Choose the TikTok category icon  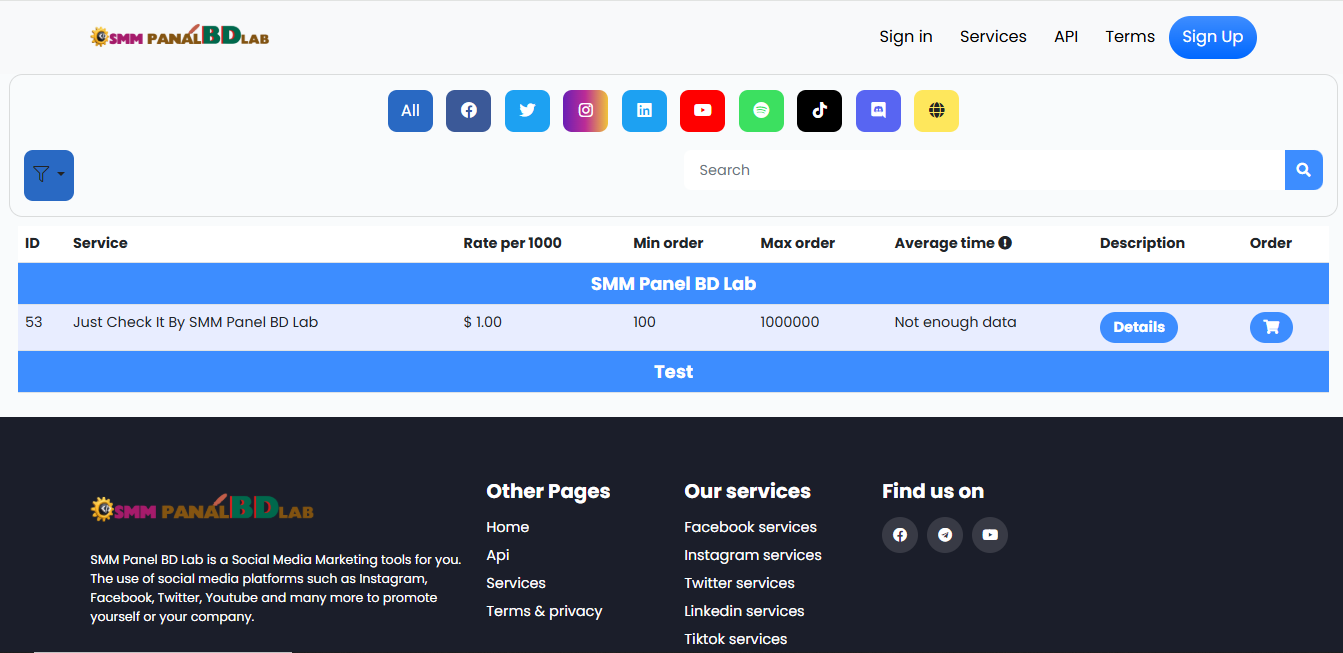[x=819, y=111]
